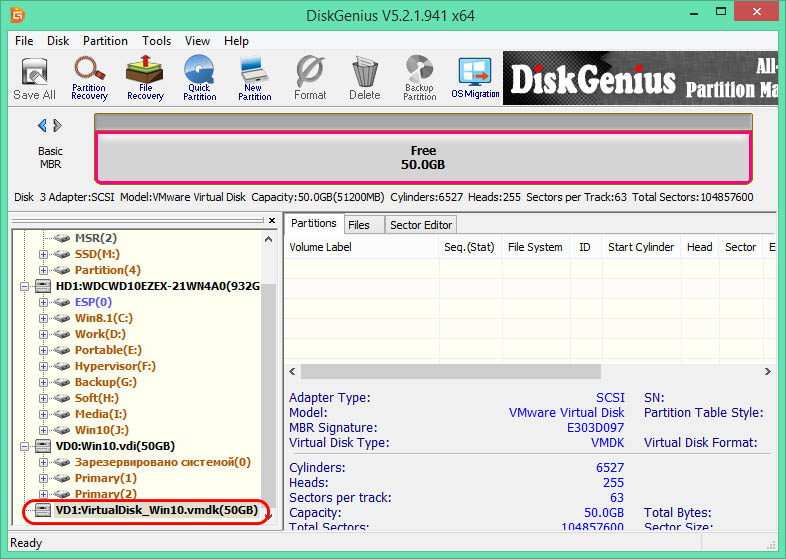Select Hypervisor(F:) partition label

pyautogui.click(x=115, y=366)
